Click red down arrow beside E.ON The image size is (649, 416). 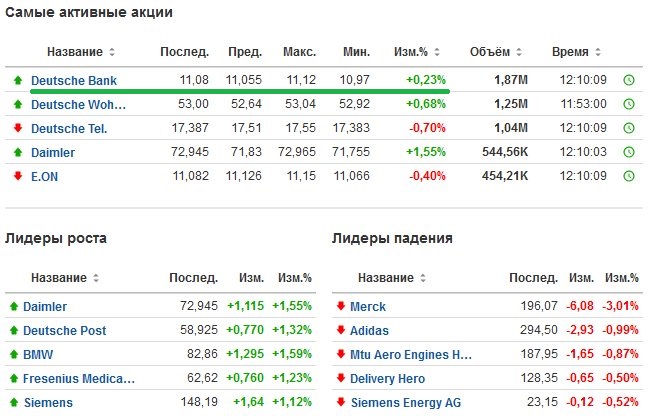(18, 176)
